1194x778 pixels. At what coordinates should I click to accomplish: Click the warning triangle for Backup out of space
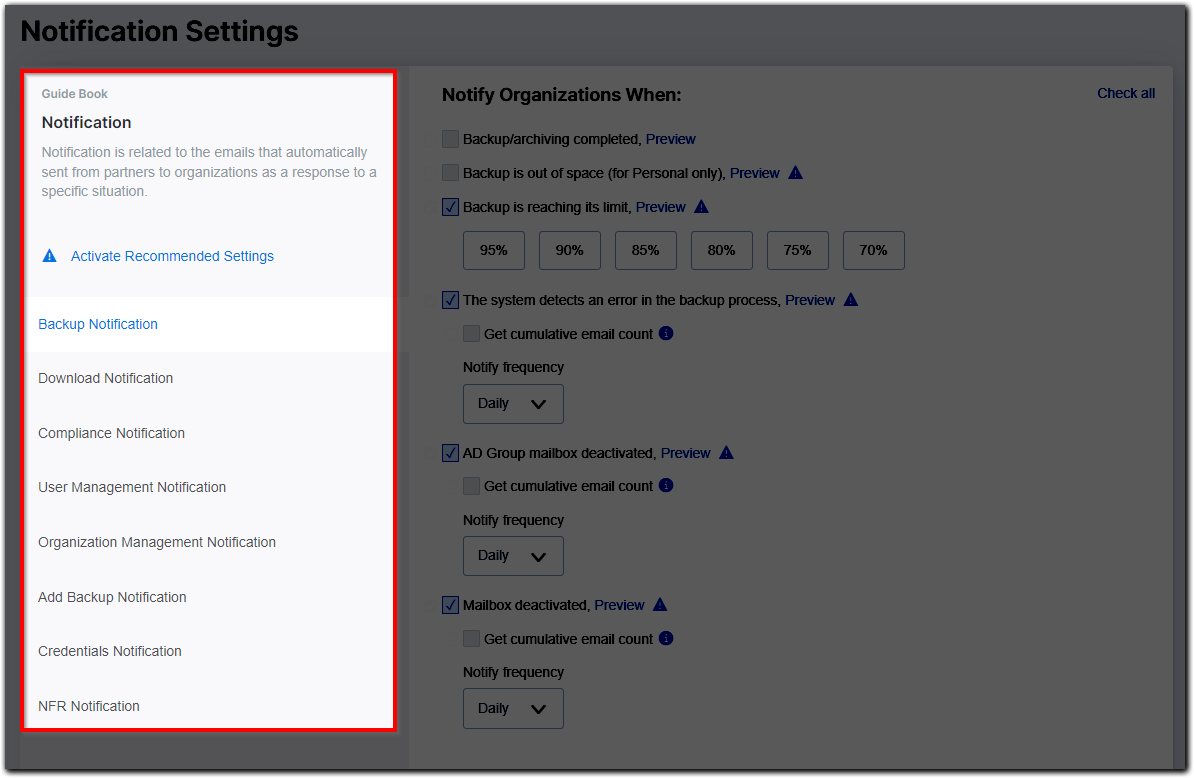point(795,172)
